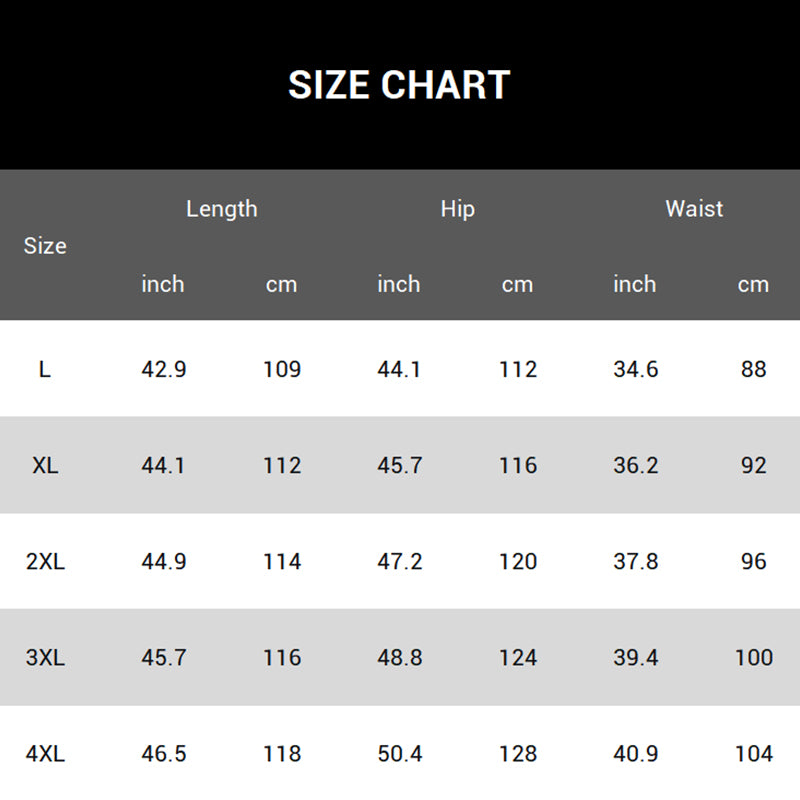Viewport: 800px width, 800px height.
Task: Click the 2XL length value 44.9
Action: click(163, 561)
